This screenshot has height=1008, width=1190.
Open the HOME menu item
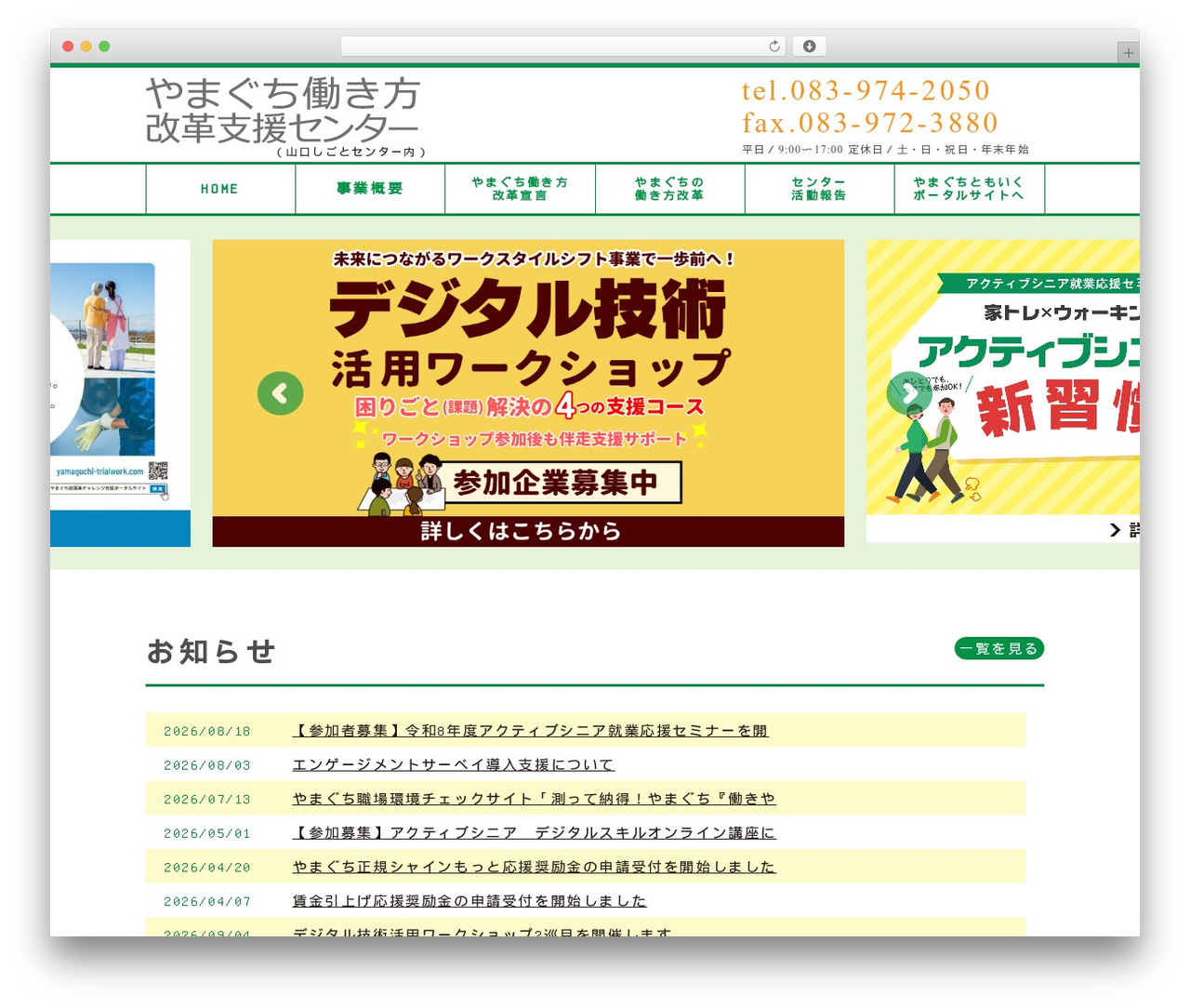(220, 189)
